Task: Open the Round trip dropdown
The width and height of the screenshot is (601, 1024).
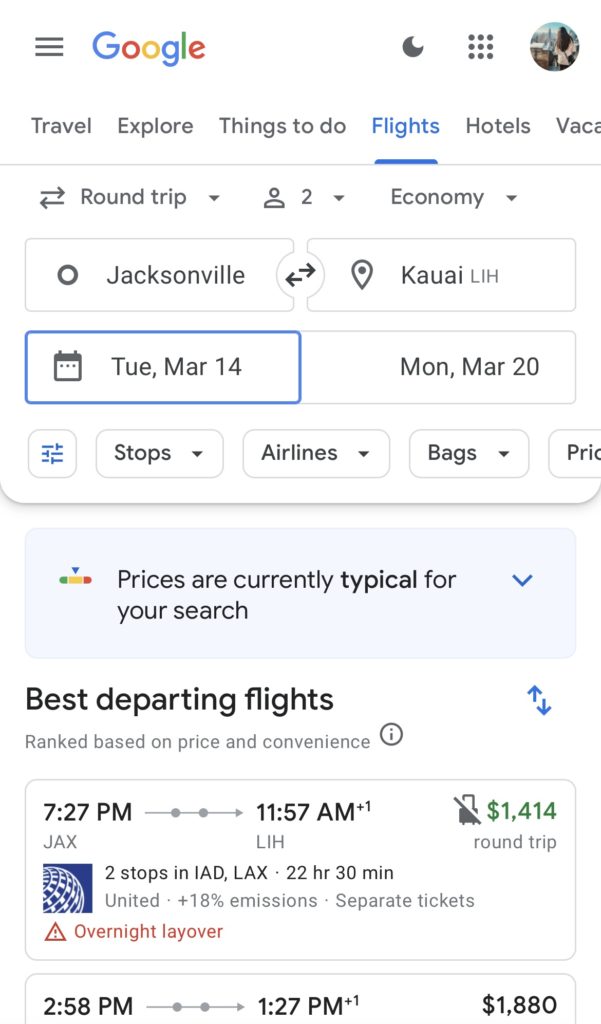Action: [x=130, y=198]
